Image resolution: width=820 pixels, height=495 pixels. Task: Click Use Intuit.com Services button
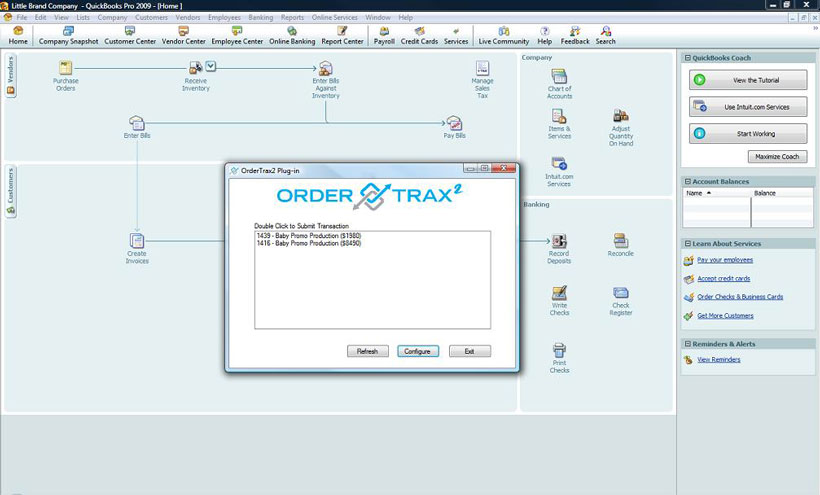click(x=748, y=107)
